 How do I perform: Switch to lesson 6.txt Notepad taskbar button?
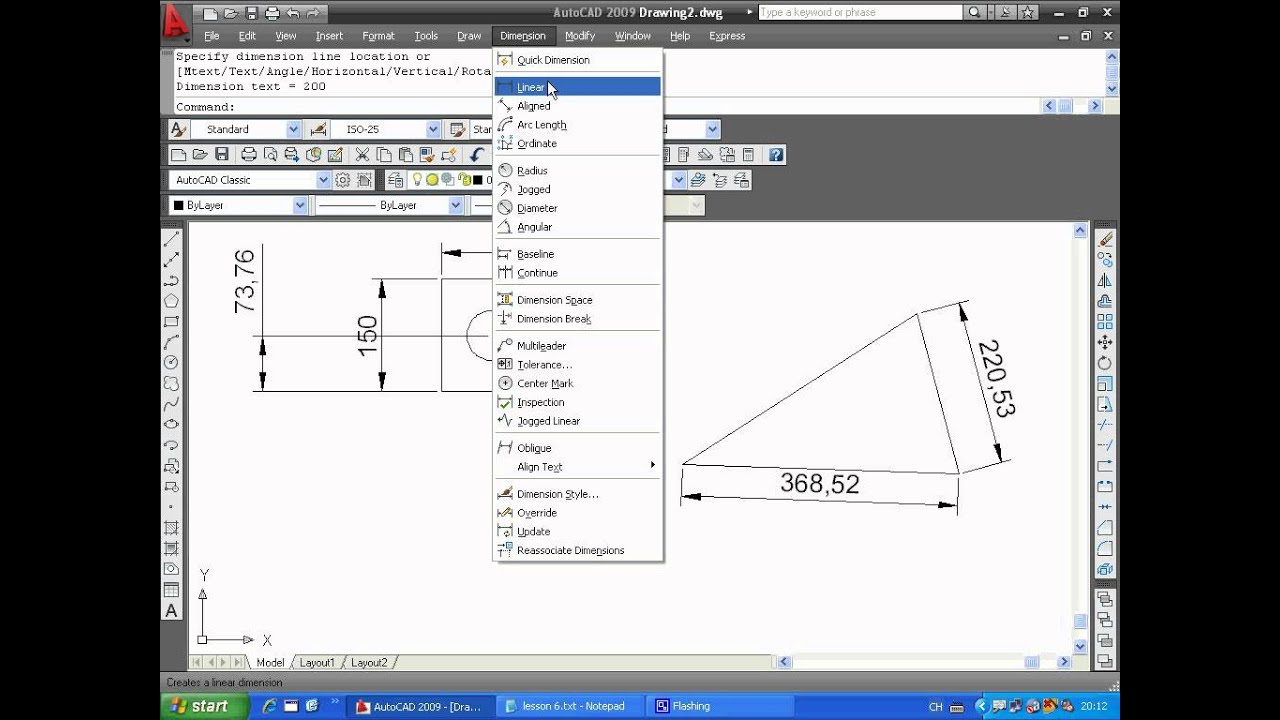click(570, 706)
